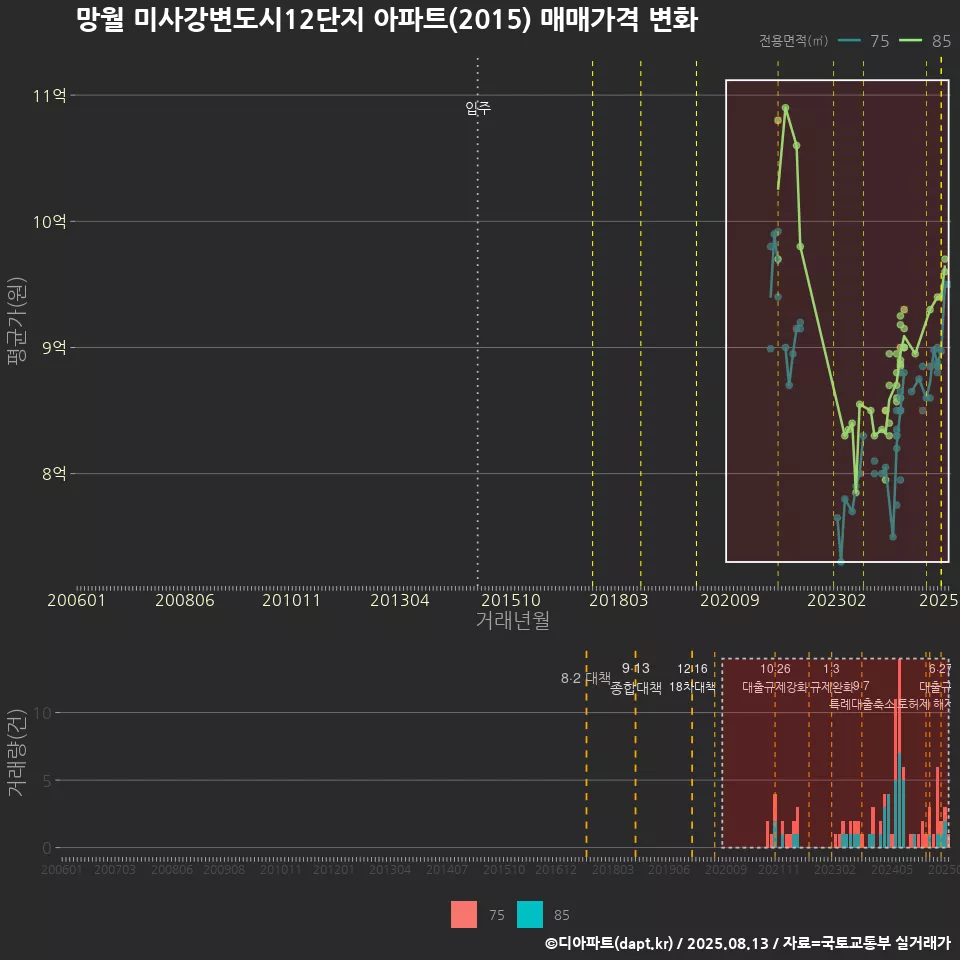Click the 75 line sample in the top legend

tap(849, 41)
